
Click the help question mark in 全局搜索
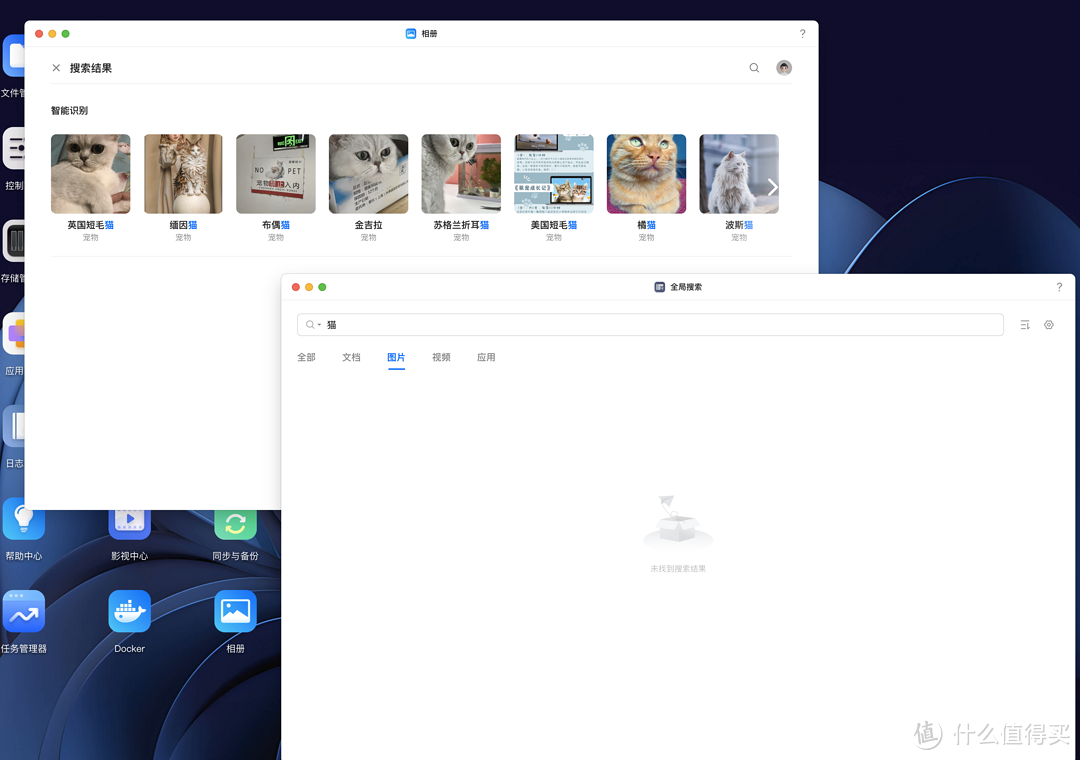[x=1059, y=287]
